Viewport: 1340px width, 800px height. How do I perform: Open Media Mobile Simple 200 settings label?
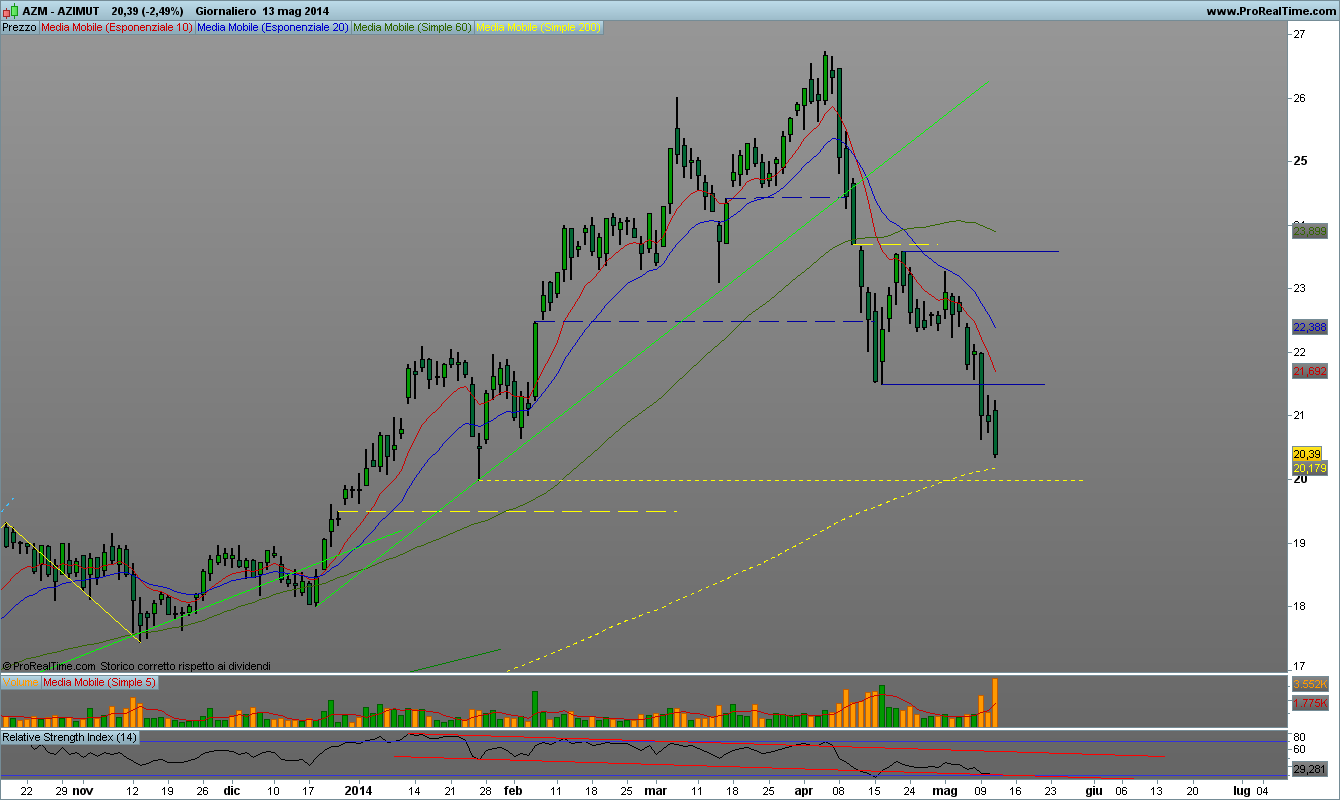[539, 28]
